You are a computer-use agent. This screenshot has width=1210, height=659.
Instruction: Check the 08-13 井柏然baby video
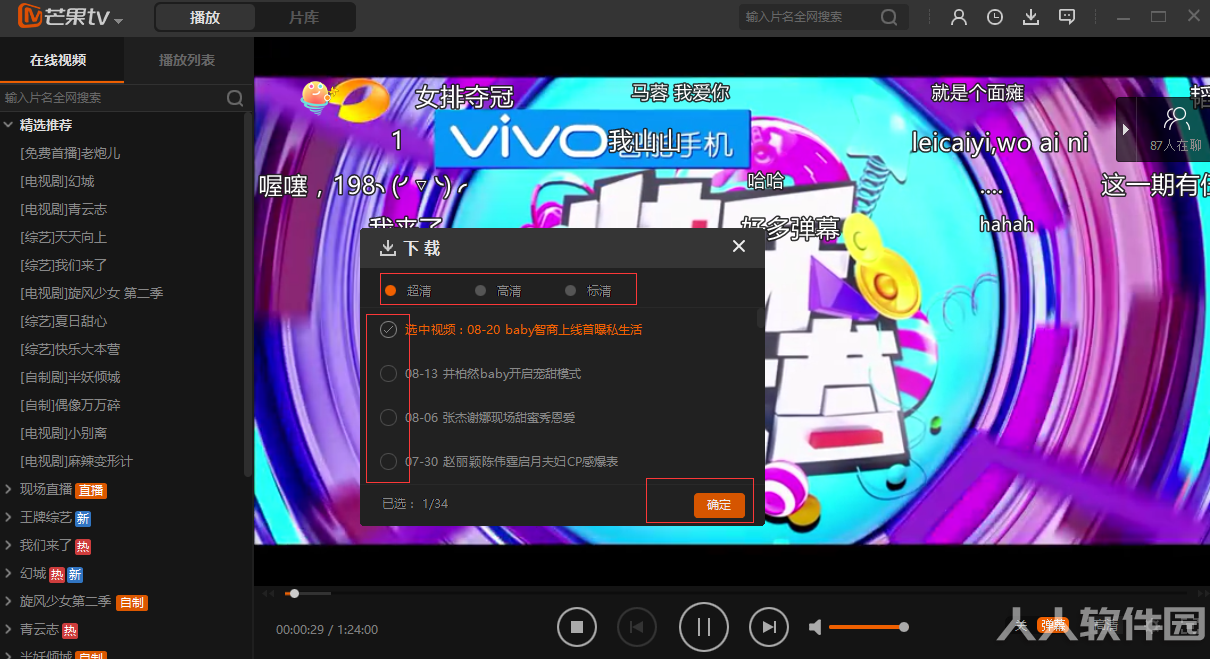(x=388, y=374)
